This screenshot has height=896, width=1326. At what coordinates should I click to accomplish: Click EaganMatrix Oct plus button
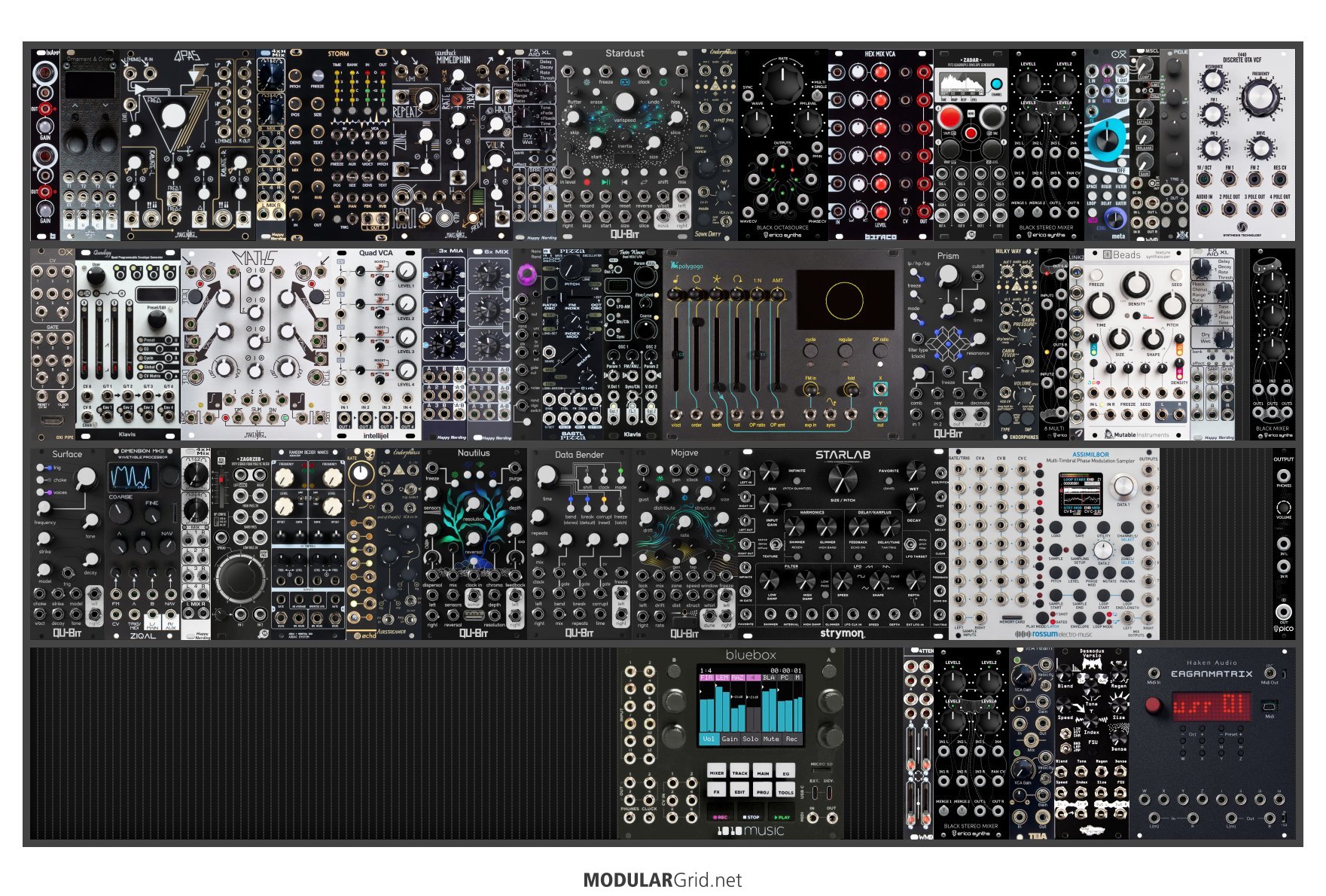[x=1203, y=728]
